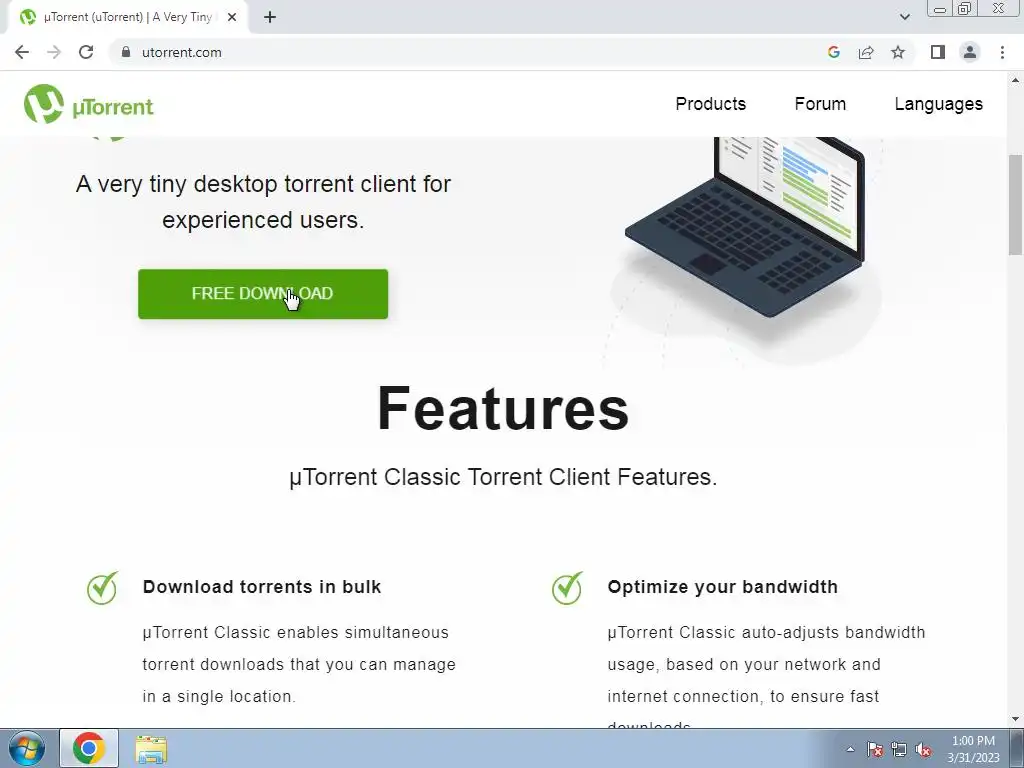Image resolution: width=1024 pixels, height=768 pixels.
Task: Open the Forum link in navigation
Action: click(820, 104)
